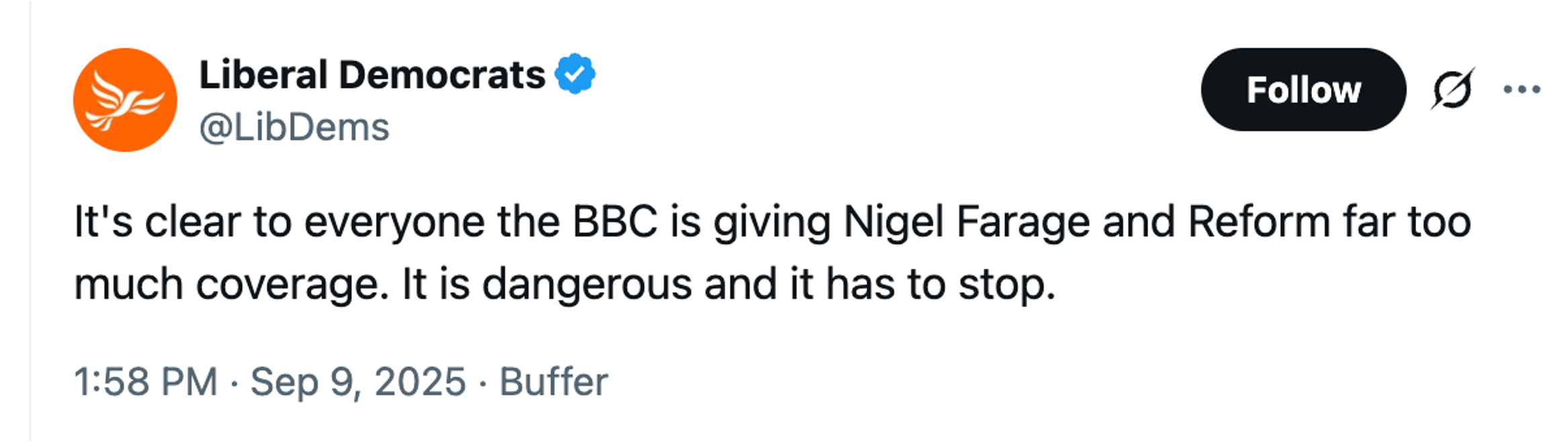Click the word "coverage" in the tweet
The width and height of the screenshot is (1568, 442).
(292, 284)
